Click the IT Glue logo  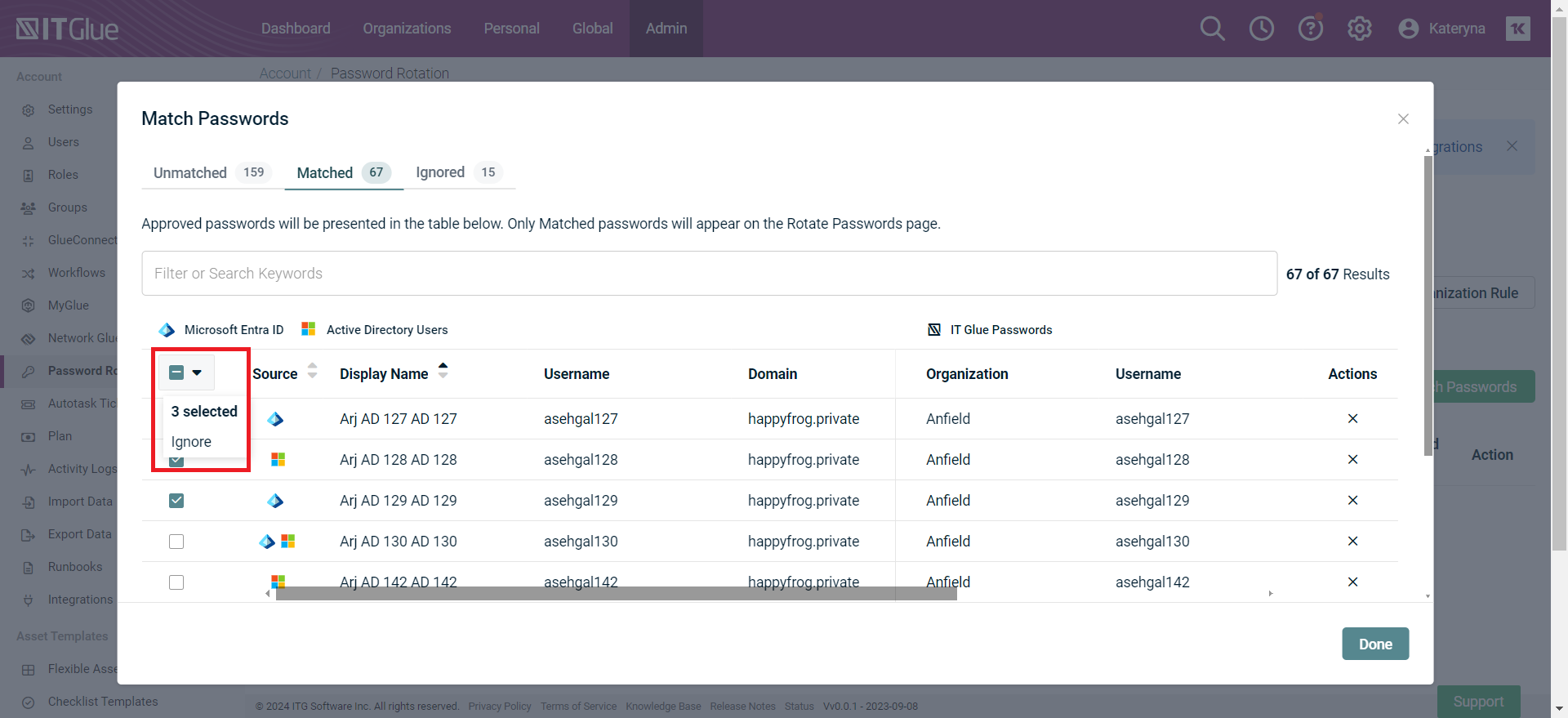click(x=67, y=29)
